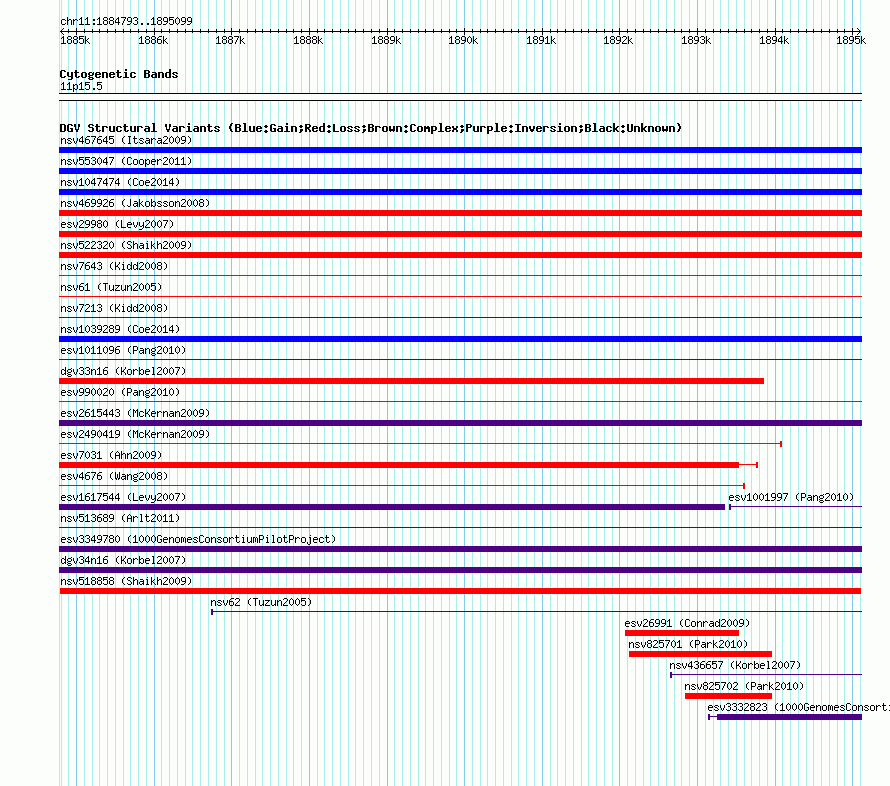
Task: Click the nsv1047474 (Coe2014) label
Action: tap(120, 182)
